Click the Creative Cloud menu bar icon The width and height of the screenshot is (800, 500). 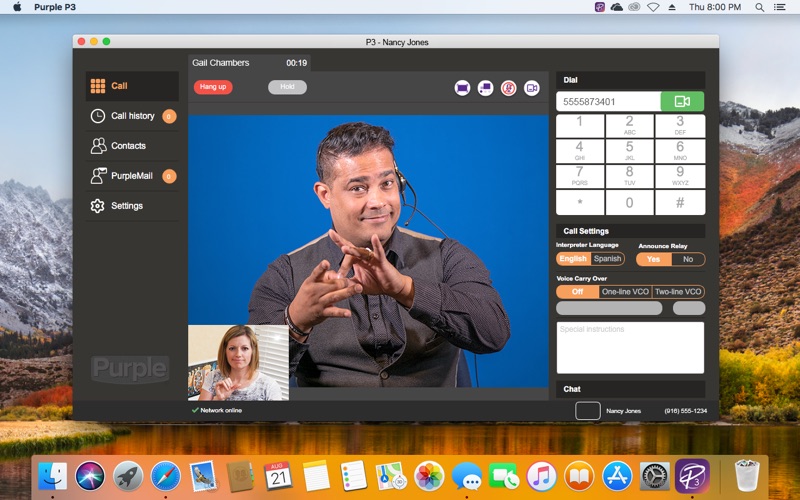coord(634,7)
